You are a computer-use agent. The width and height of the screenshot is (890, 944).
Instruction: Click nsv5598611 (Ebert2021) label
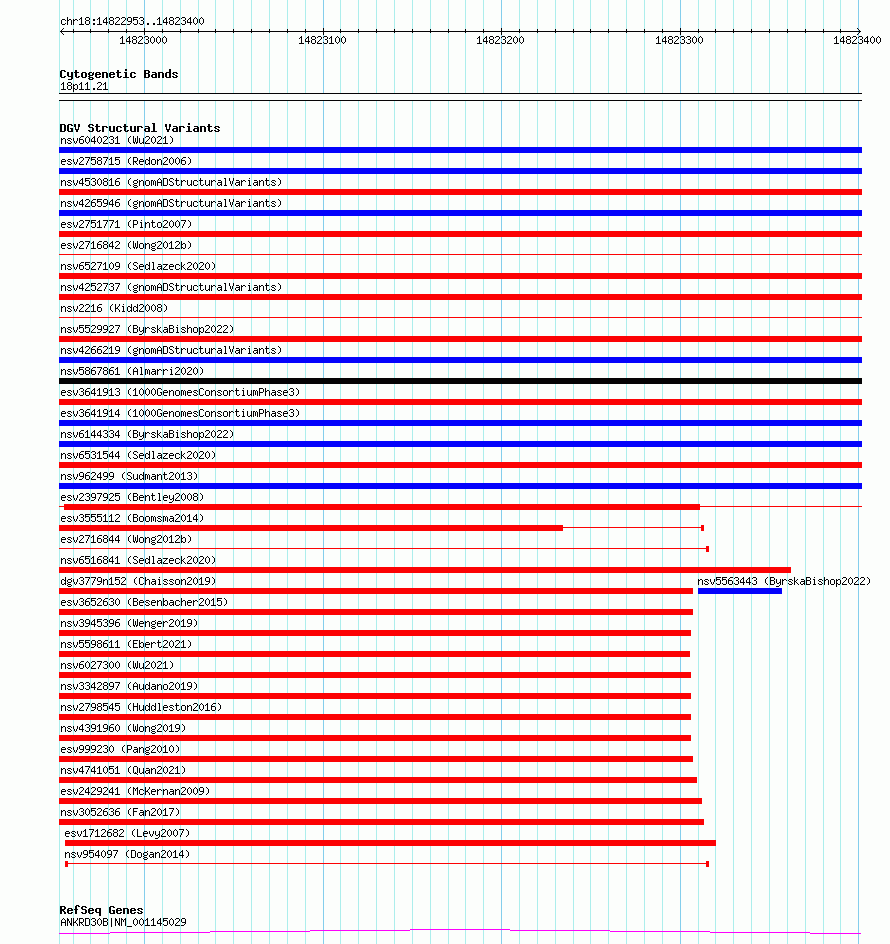126,645
